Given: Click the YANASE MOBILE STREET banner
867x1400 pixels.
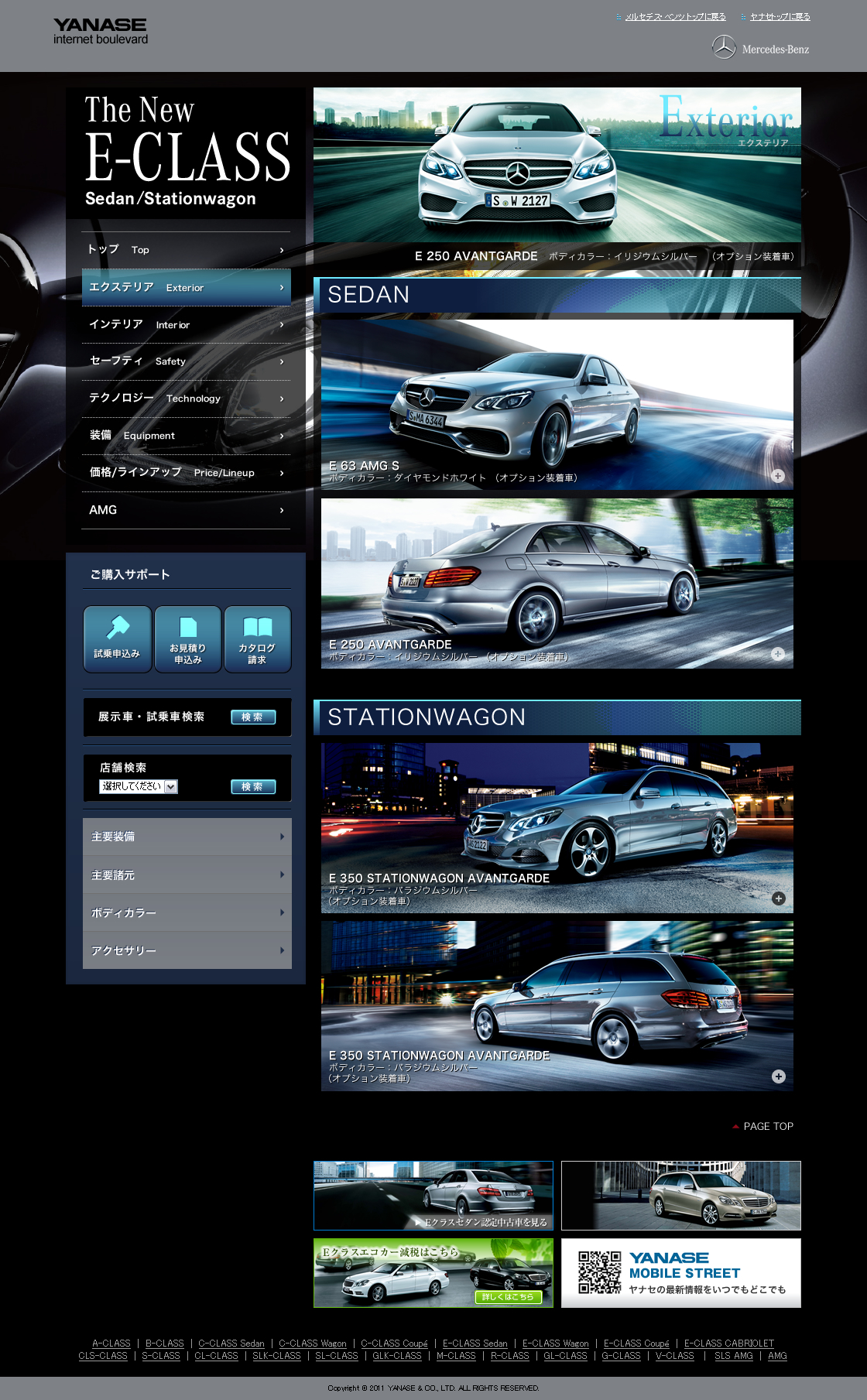Looking at the screenshot, I should [x=680, y=1273].
